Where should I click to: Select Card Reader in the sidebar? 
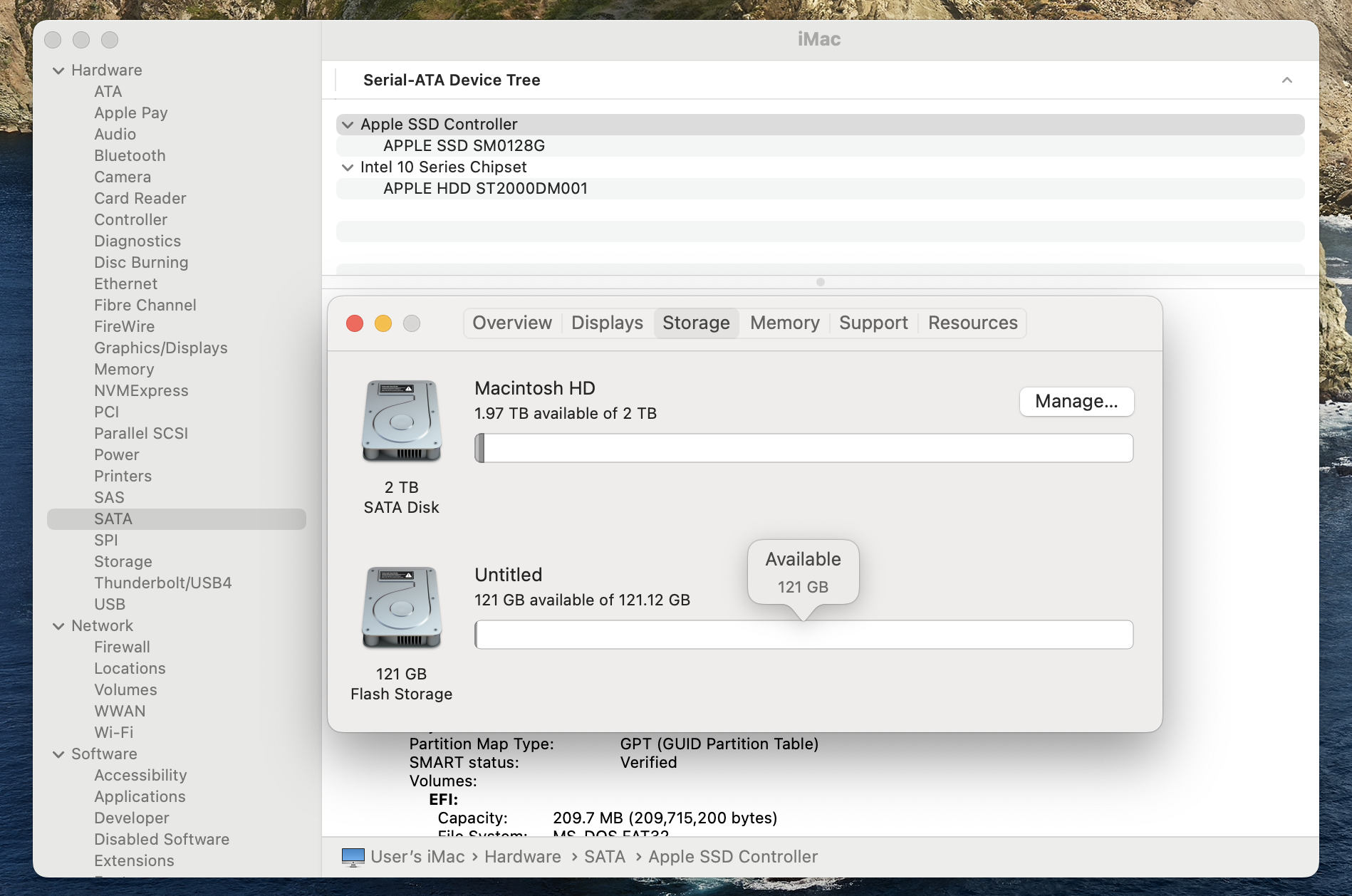point(140,199)
